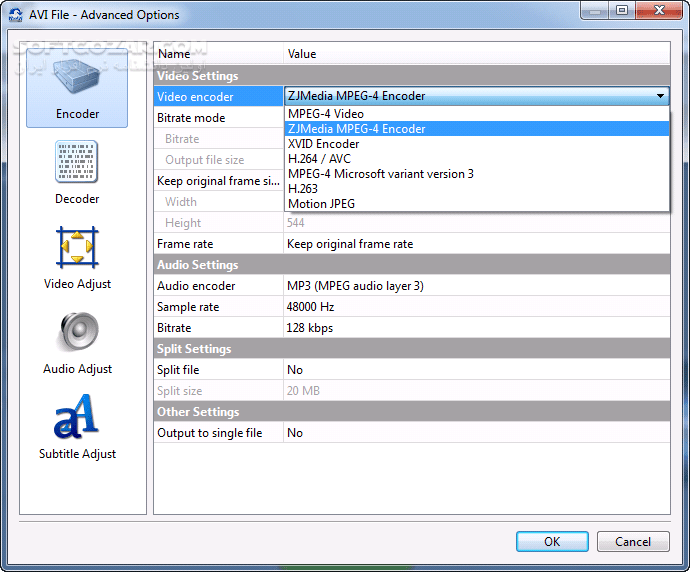Screen dimensions: 690x572
Task: Choose MPEG-4 Microsoft variant version 3
Action: (x=477, y=174)
